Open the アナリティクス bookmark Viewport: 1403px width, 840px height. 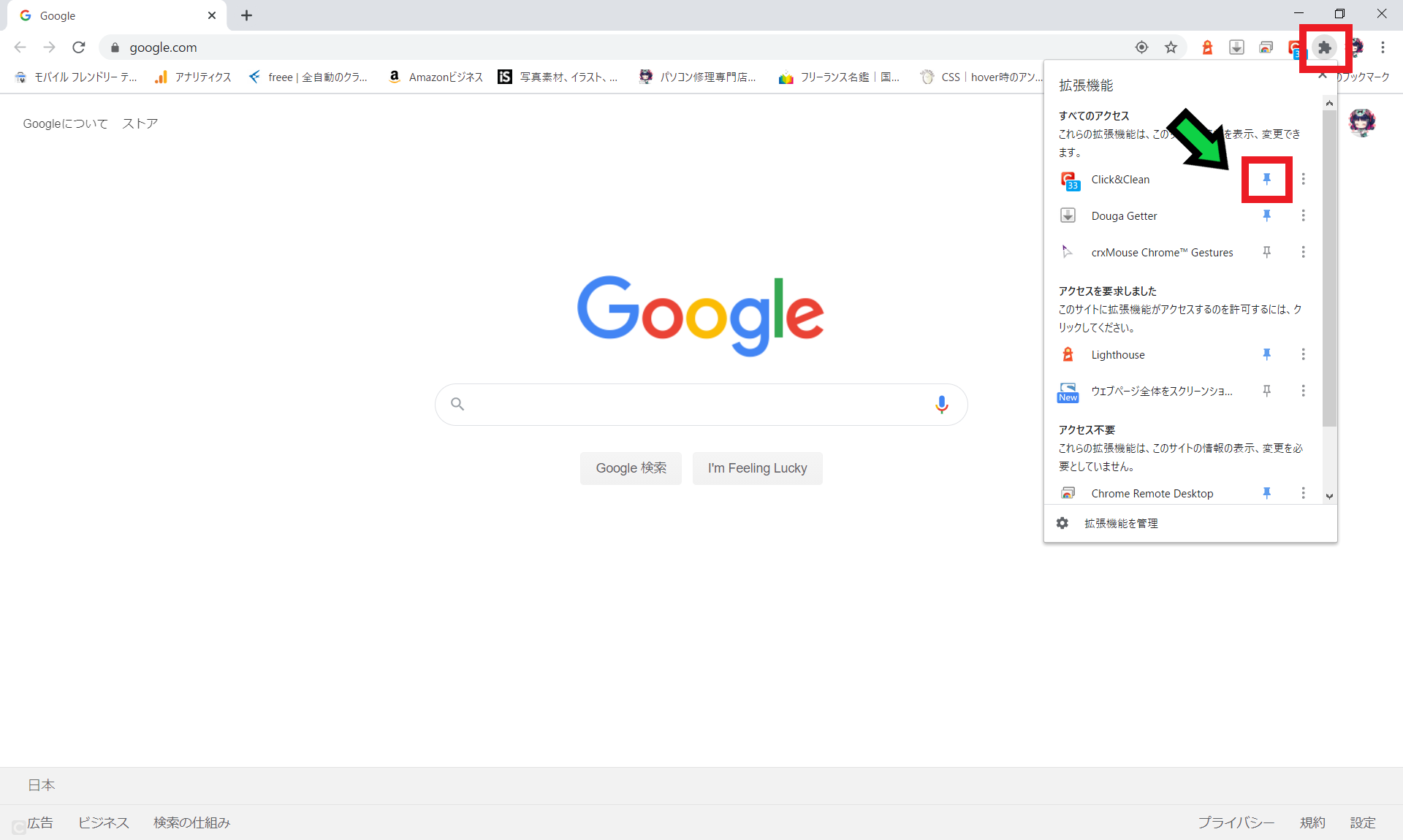tap(193, 77)
